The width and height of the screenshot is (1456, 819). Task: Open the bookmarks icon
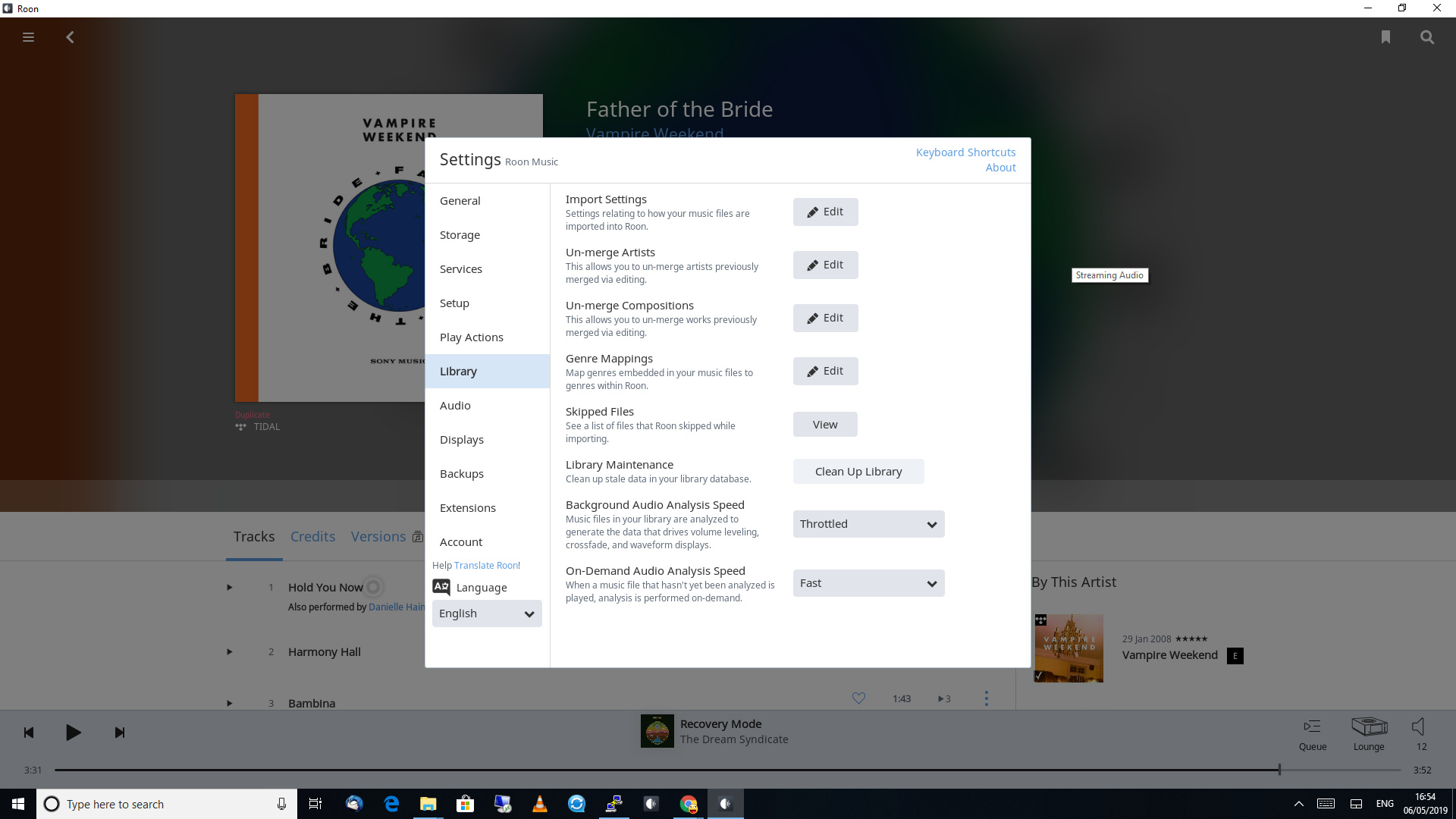[x=1385, y=37]
